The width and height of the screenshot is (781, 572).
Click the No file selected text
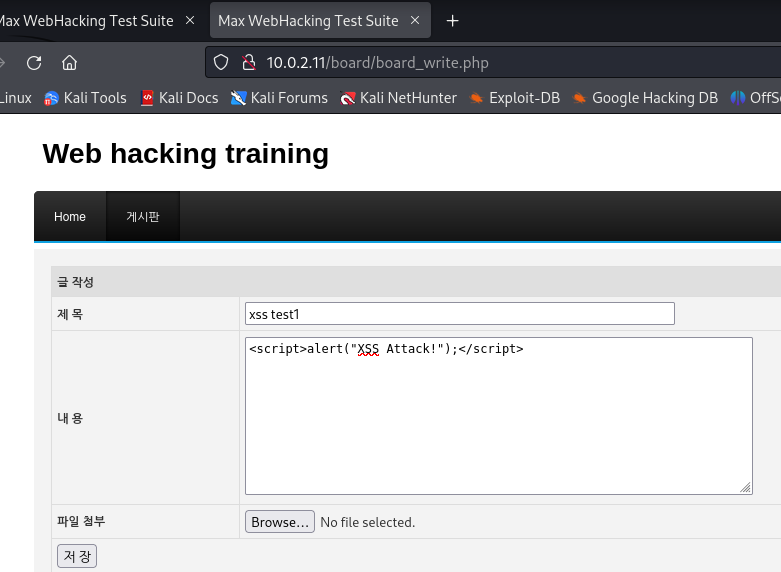[368, 522]
